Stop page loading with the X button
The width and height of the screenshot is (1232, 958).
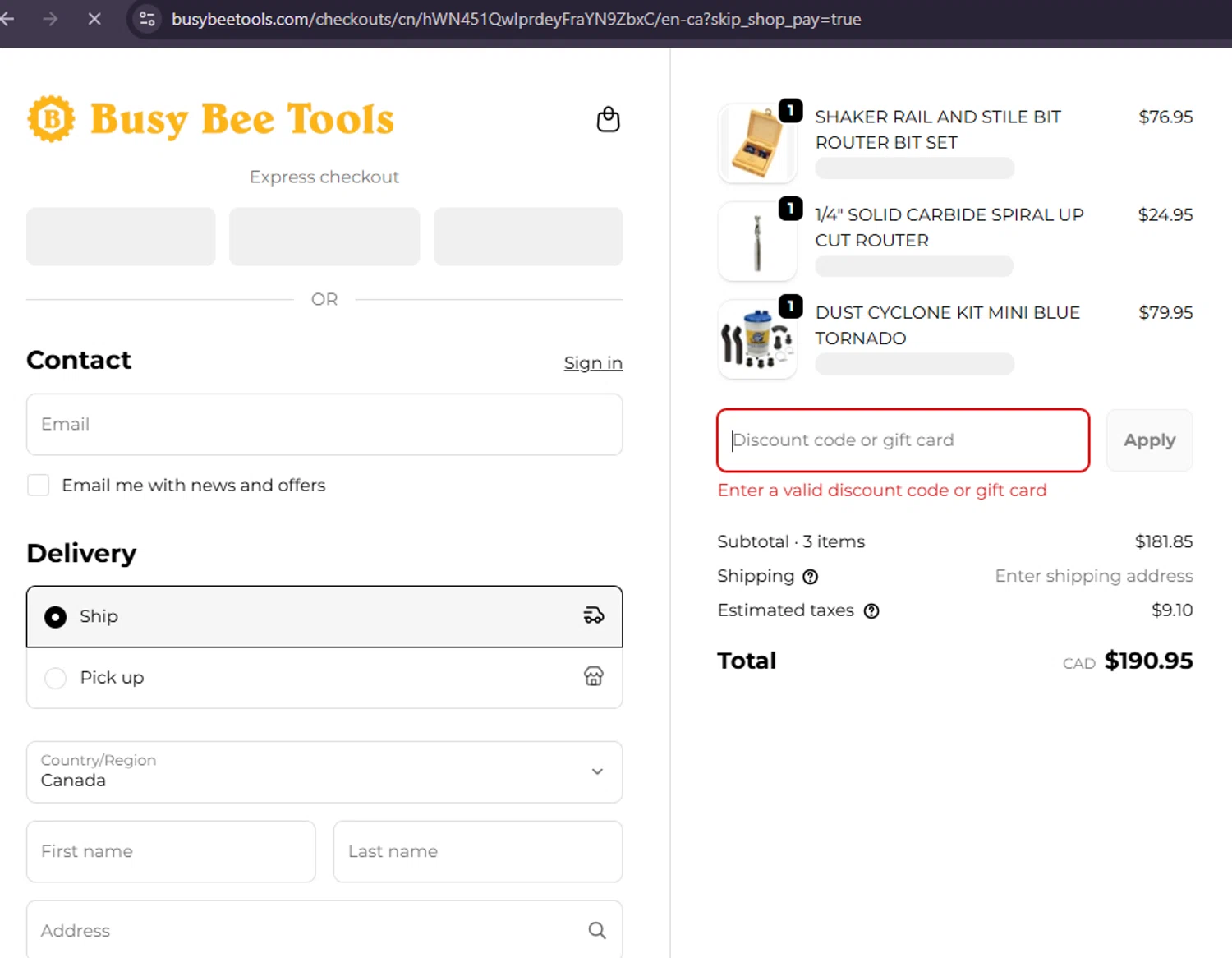[94, 19]
